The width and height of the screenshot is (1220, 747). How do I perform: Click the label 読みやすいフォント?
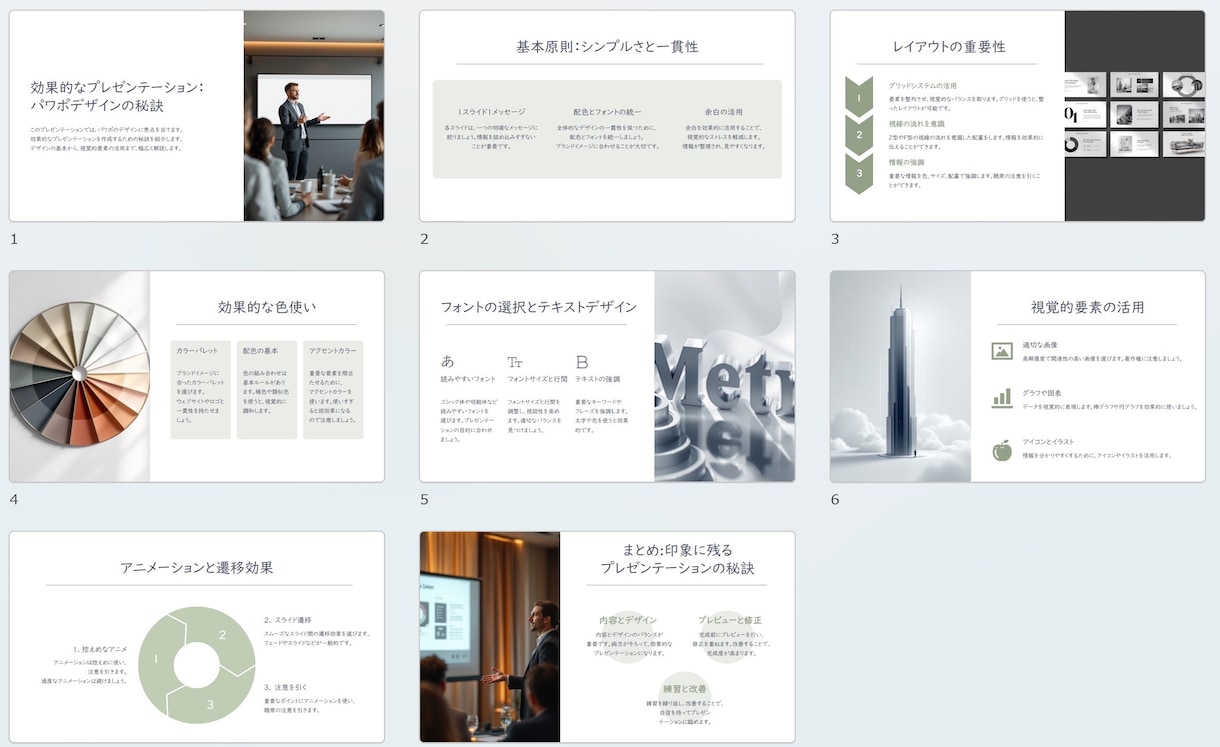[x=468, y=379]
